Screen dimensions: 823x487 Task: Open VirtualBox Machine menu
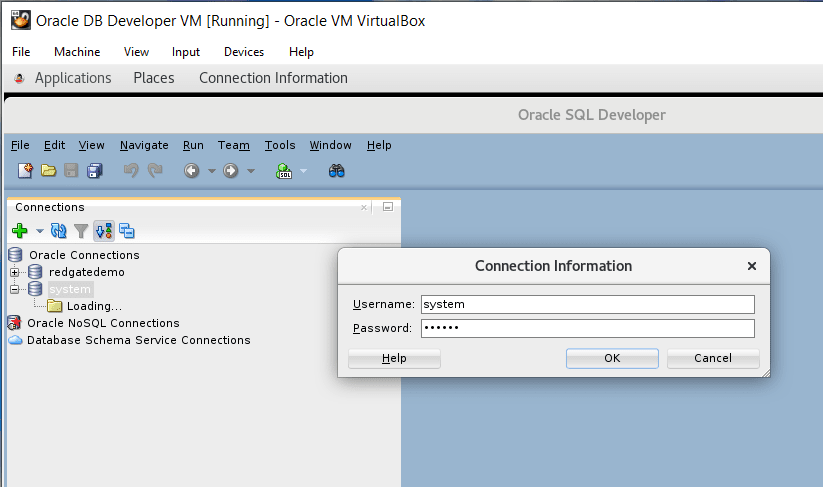[77, 52]
